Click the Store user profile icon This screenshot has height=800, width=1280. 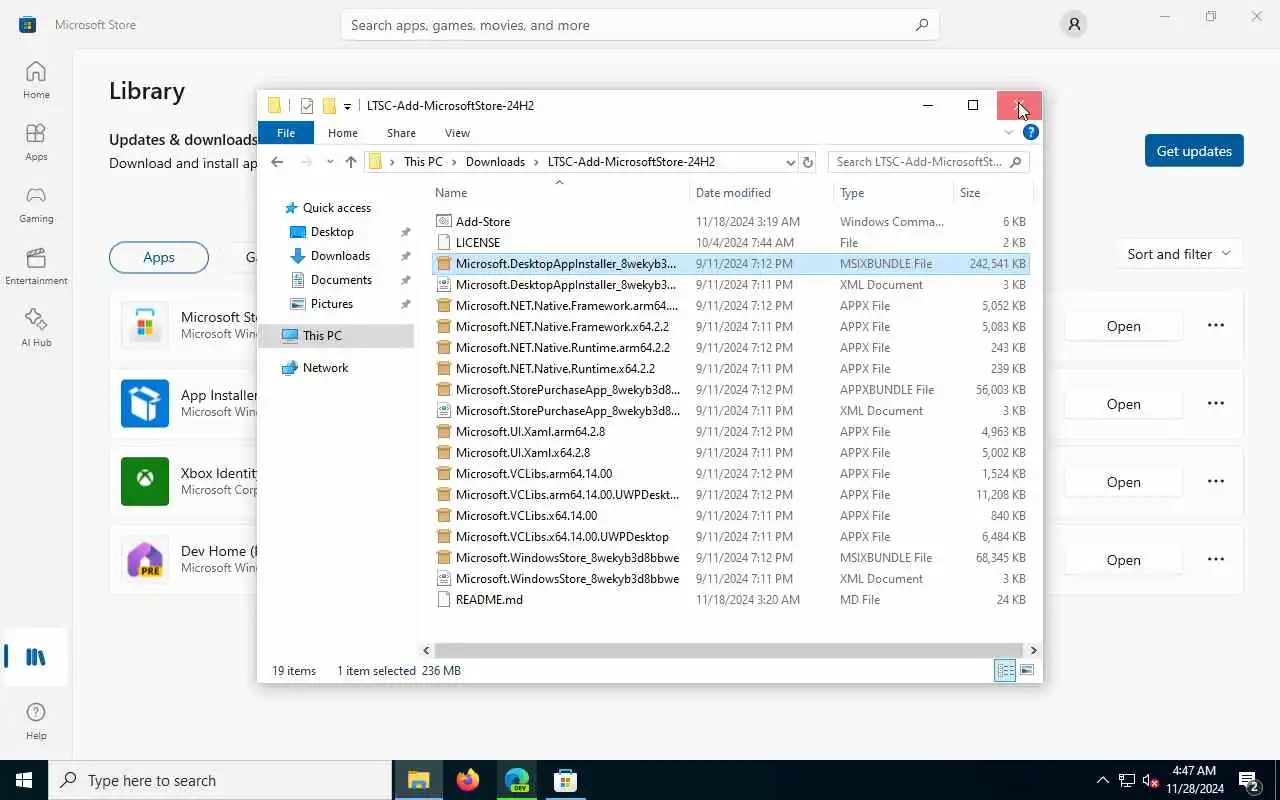1074,25
